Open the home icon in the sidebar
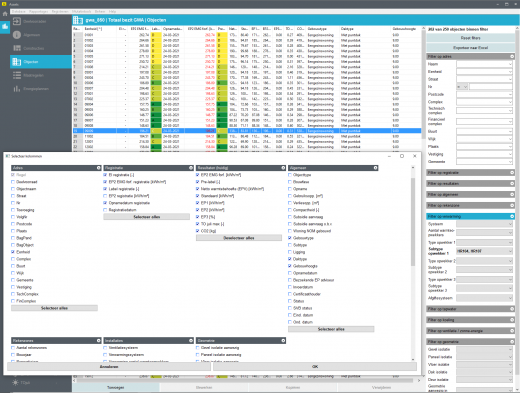This screenshot has width=520, height=393. click(x=5, y=14)
